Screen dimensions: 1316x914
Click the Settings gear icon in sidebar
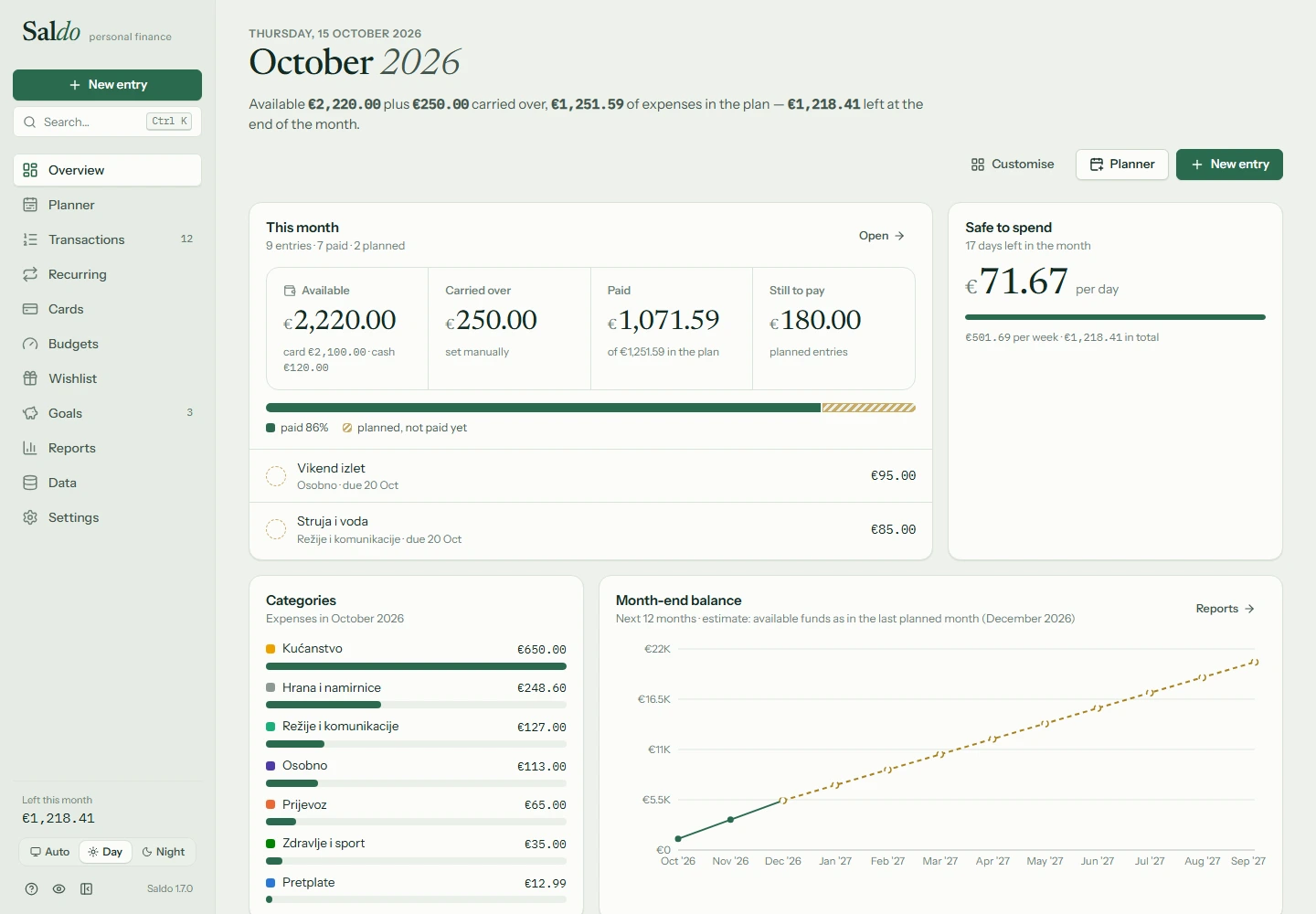point(30,517)
